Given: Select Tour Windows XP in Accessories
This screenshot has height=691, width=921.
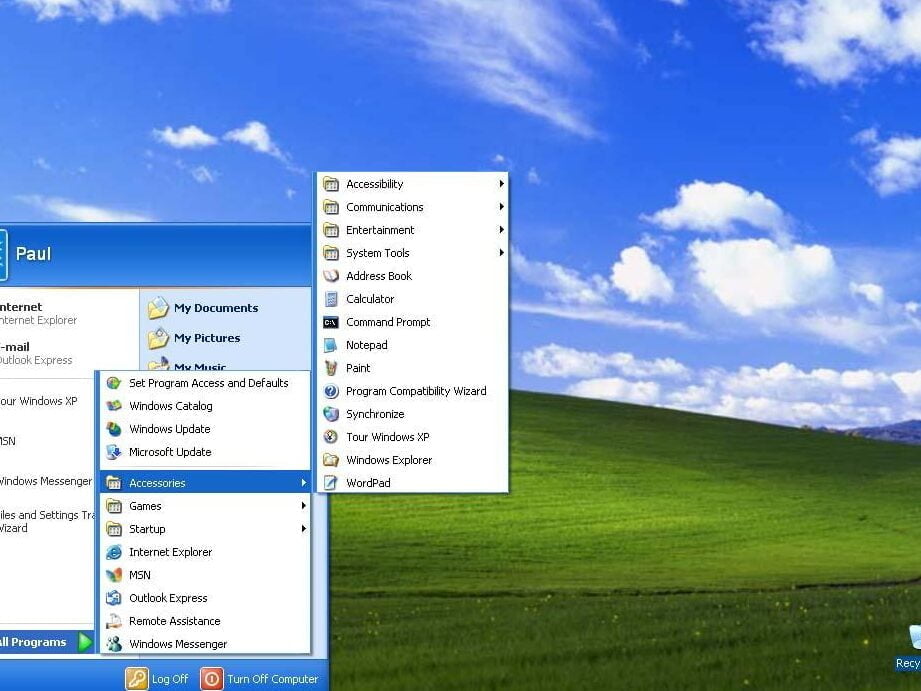Looking at the screenshot, I should (x=387, y=437).
